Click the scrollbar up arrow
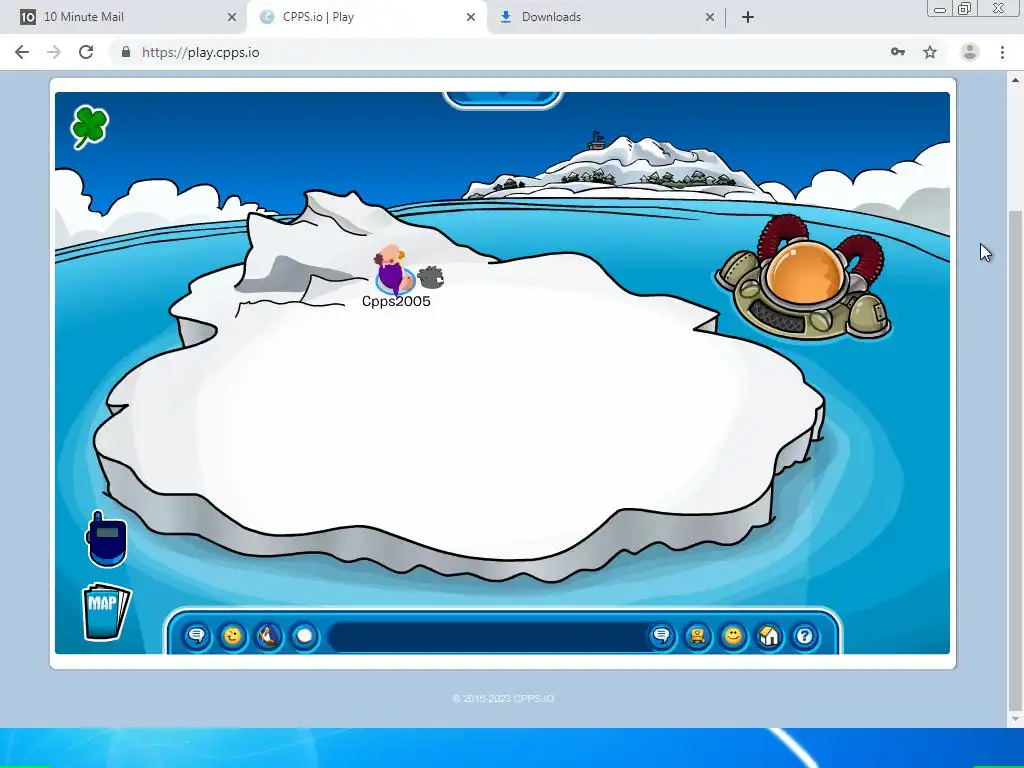Screen dimensions: 1024x768 [1016, 80]
